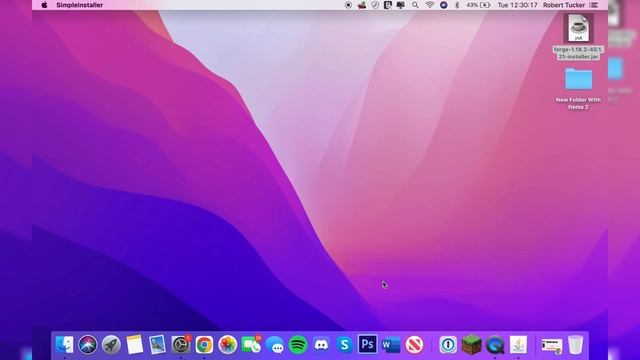Screen dimensions: 640x360
Task: Open the Apple menu
Action: (44, 5)
